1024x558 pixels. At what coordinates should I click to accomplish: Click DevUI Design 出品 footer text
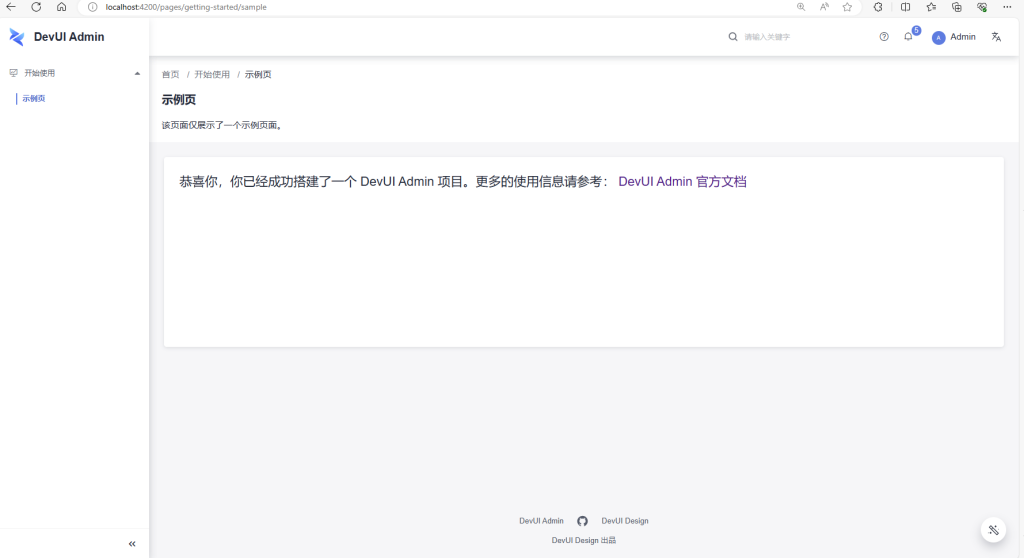click(584, 540)
